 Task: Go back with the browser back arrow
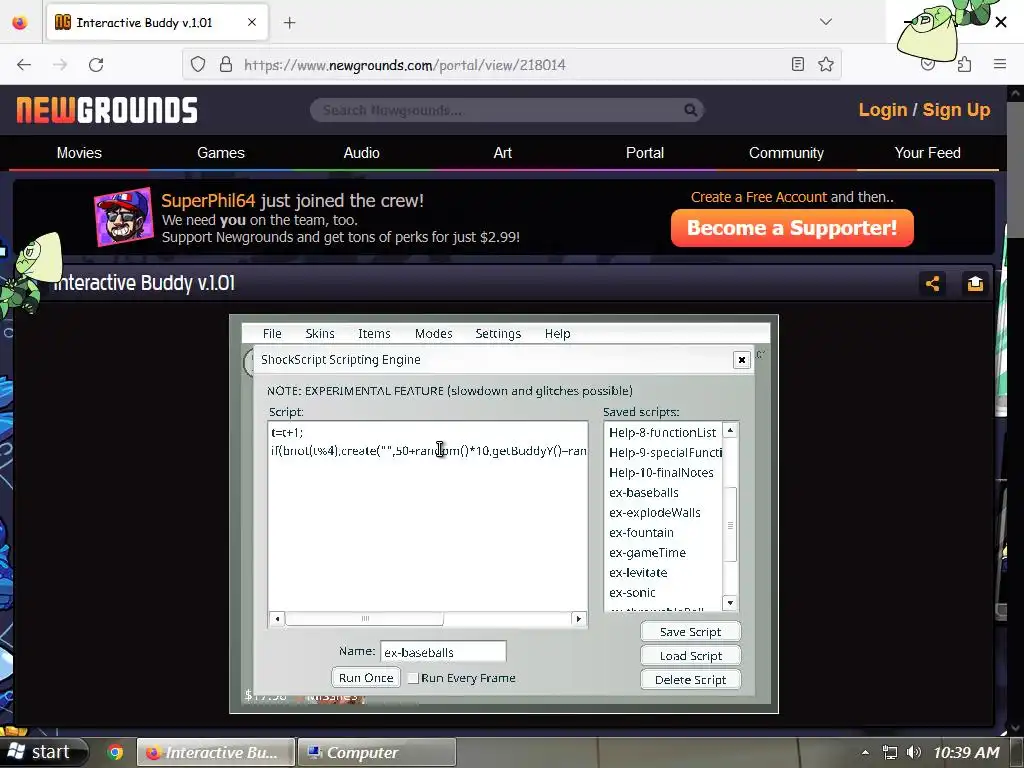pyautogui.click(x=24, y=65)
